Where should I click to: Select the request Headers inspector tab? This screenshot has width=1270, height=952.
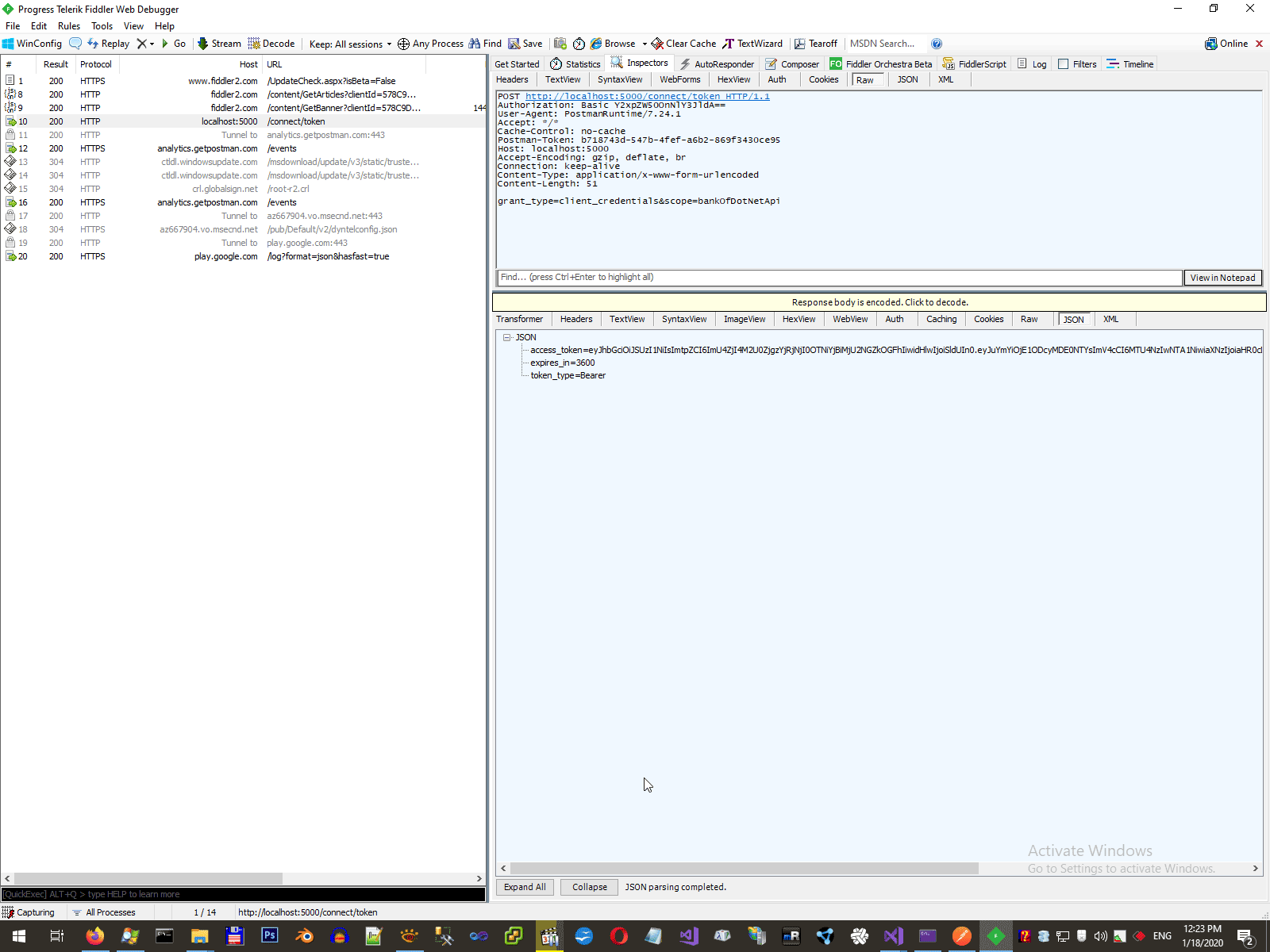(512, 79)
